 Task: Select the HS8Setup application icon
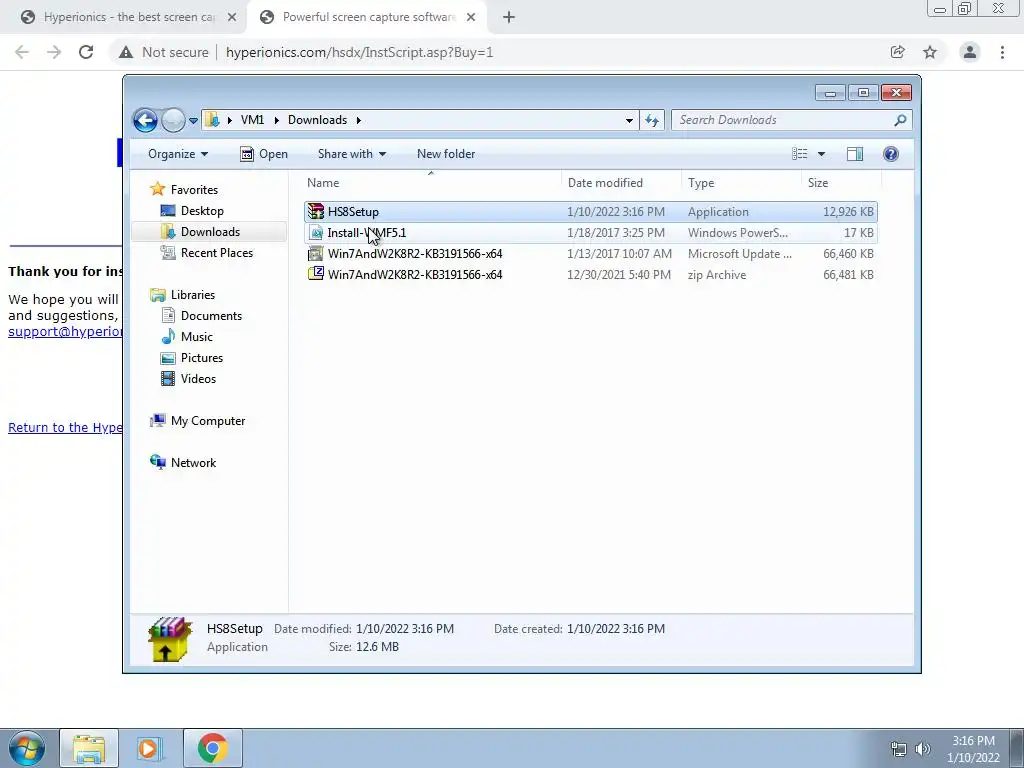pos(316,212)
